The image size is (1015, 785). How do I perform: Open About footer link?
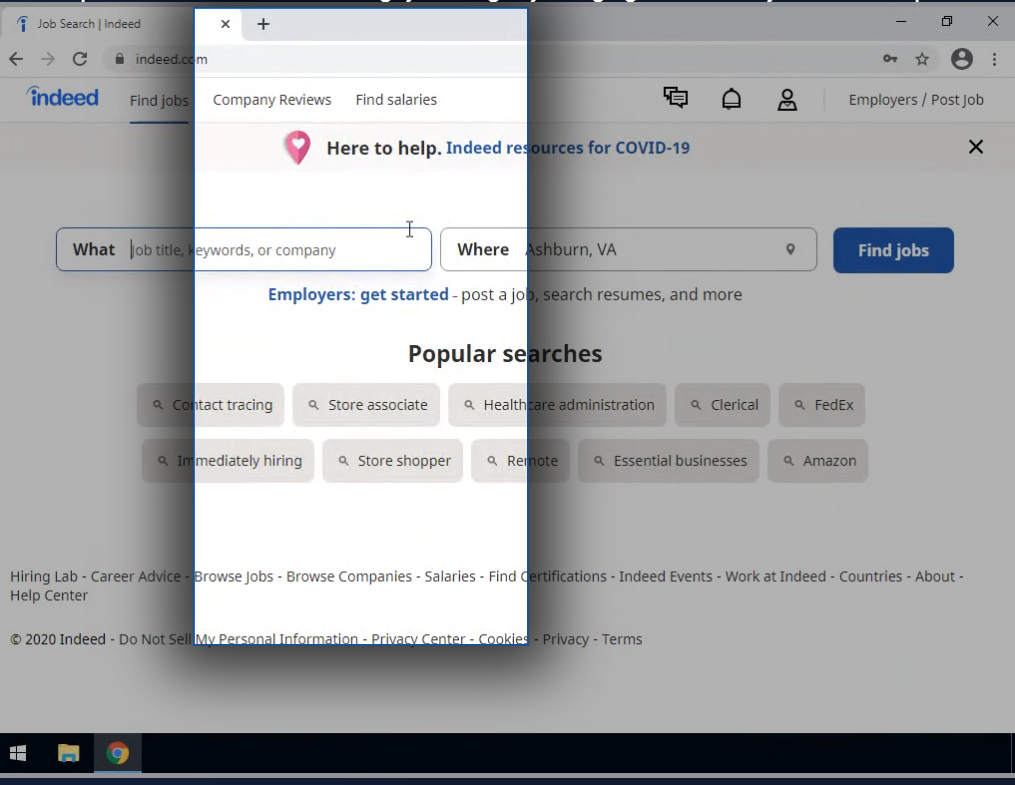[x=935, y=577]
